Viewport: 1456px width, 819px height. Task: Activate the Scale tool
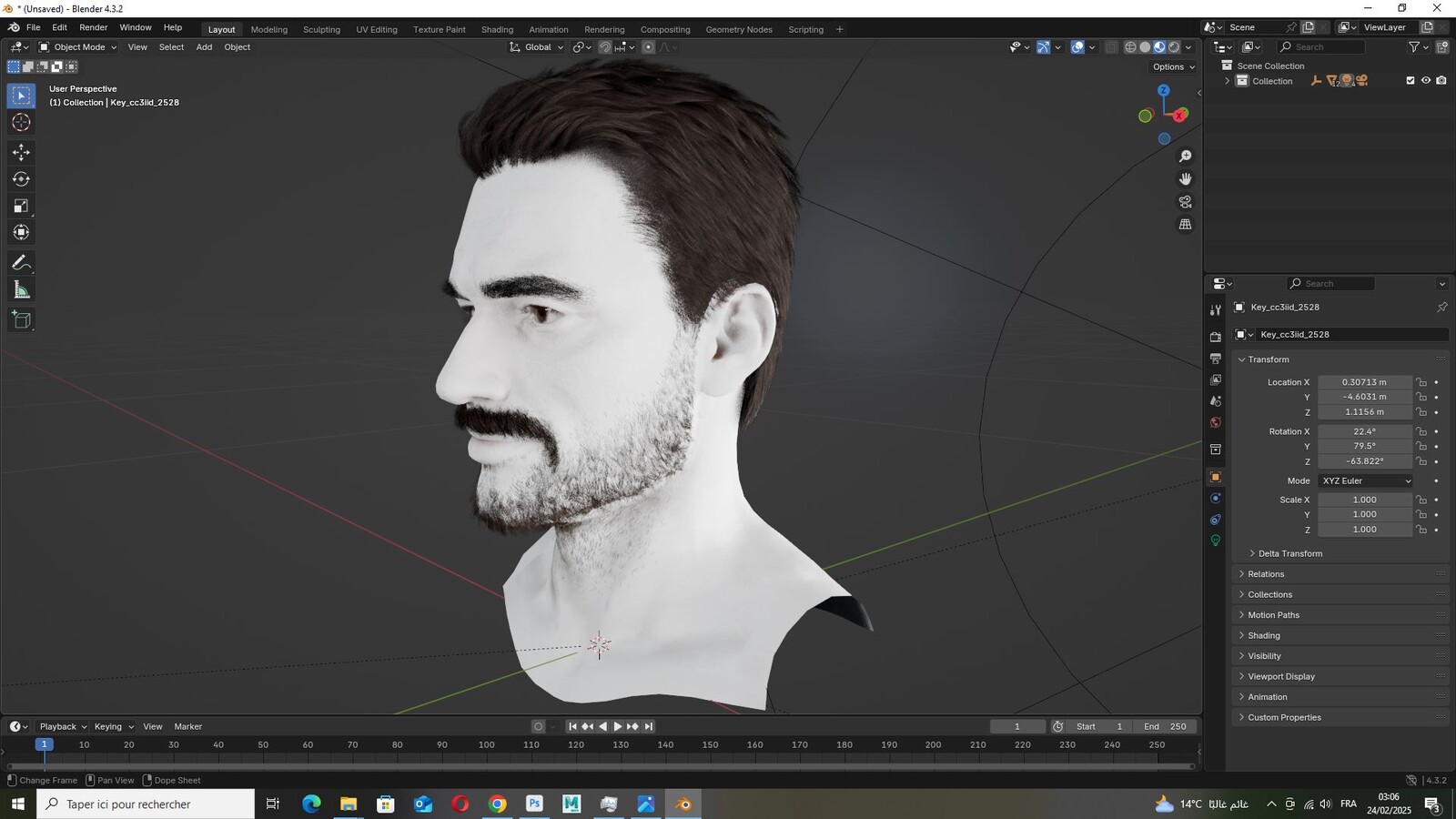point(21,207)
